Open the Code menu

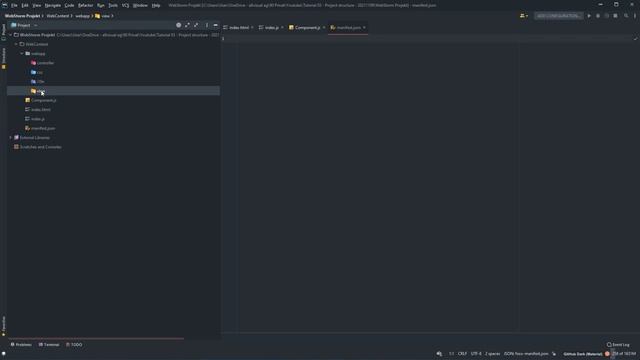point(69,5)
